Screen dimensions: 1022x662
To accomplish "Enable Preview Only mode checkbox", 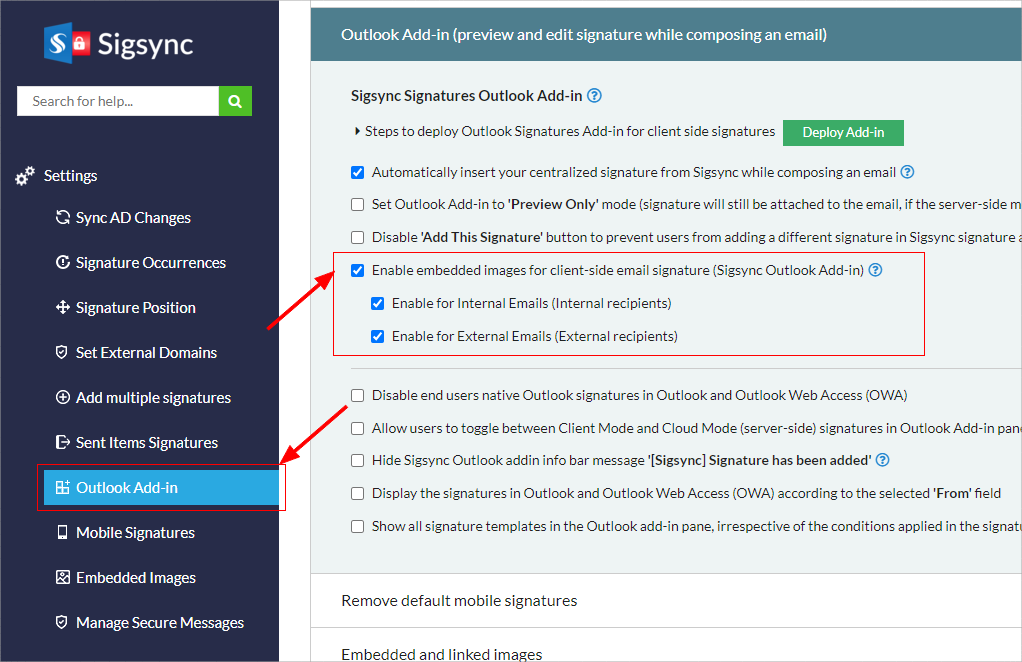I will (358, 205).
